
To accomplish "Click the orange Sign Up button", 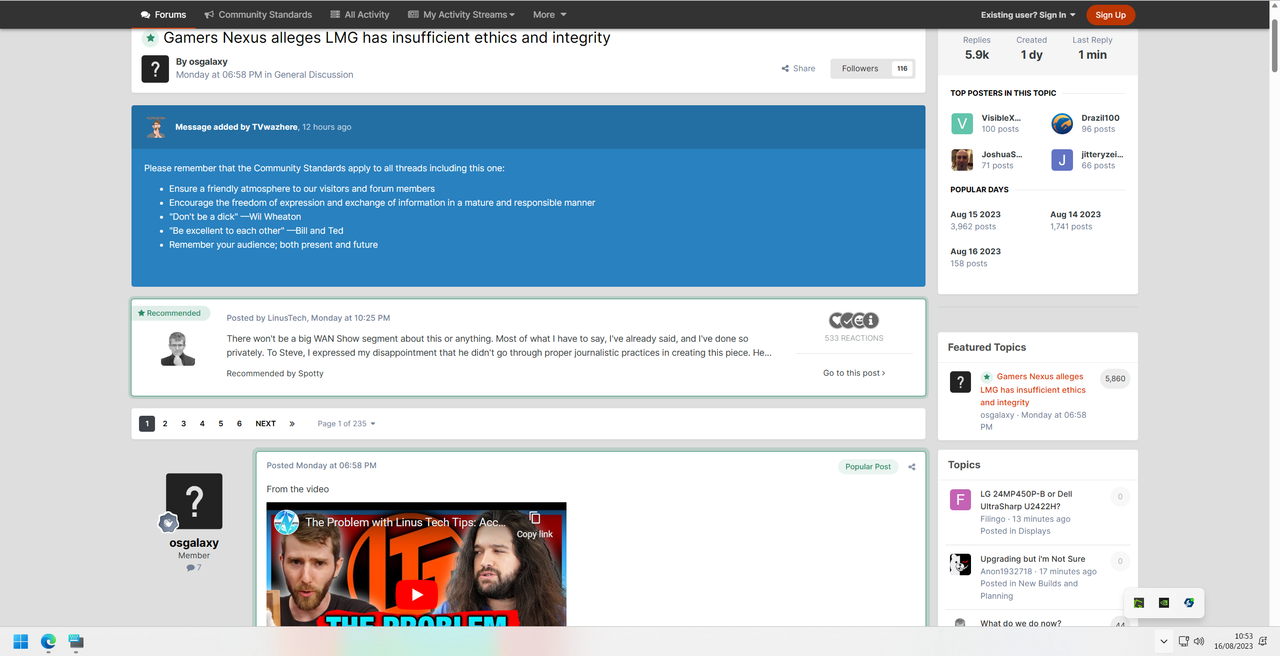I will (1110, 15).
